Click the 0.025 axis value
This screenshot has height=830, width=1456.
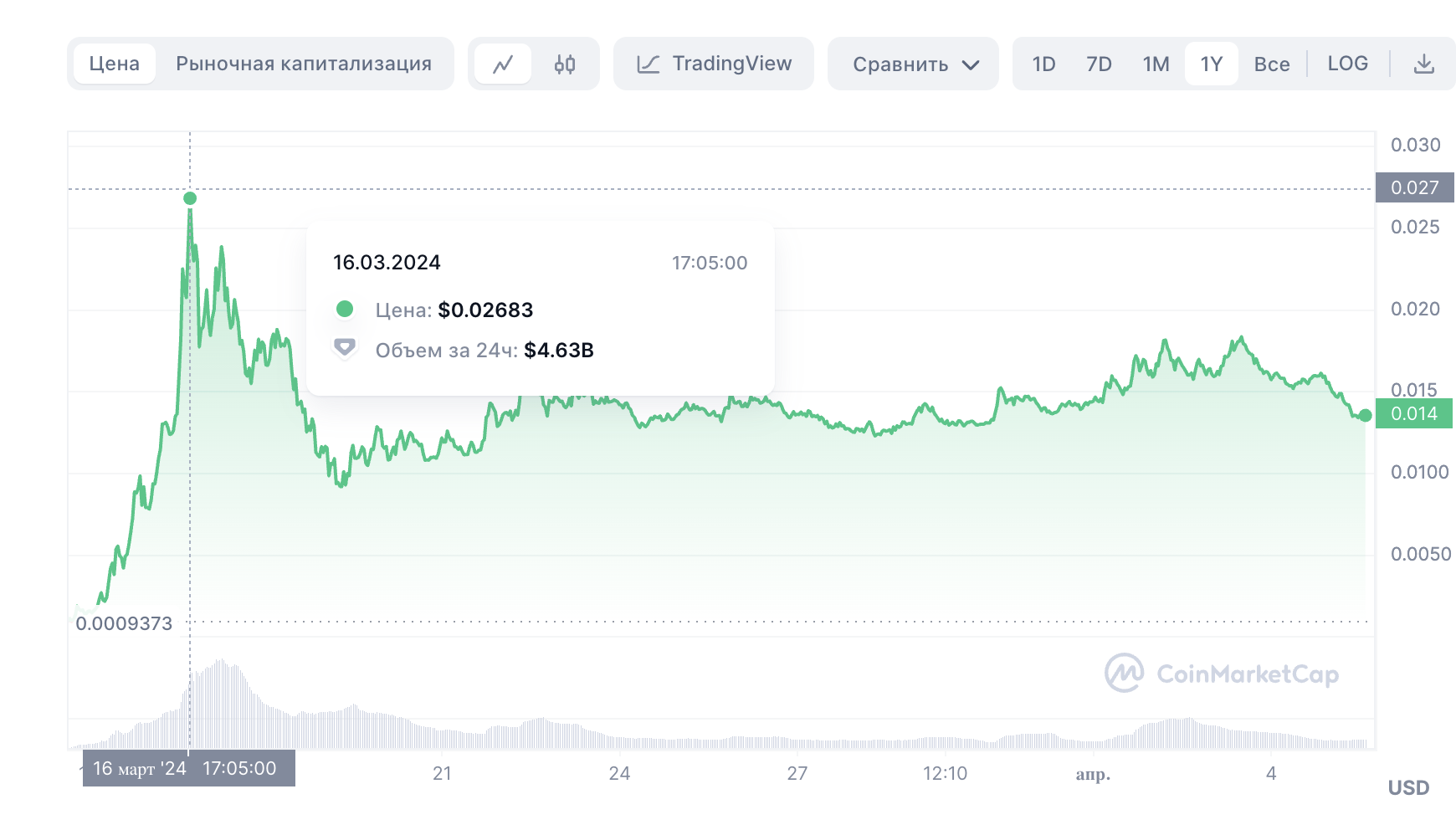[x=1415, y=227]
